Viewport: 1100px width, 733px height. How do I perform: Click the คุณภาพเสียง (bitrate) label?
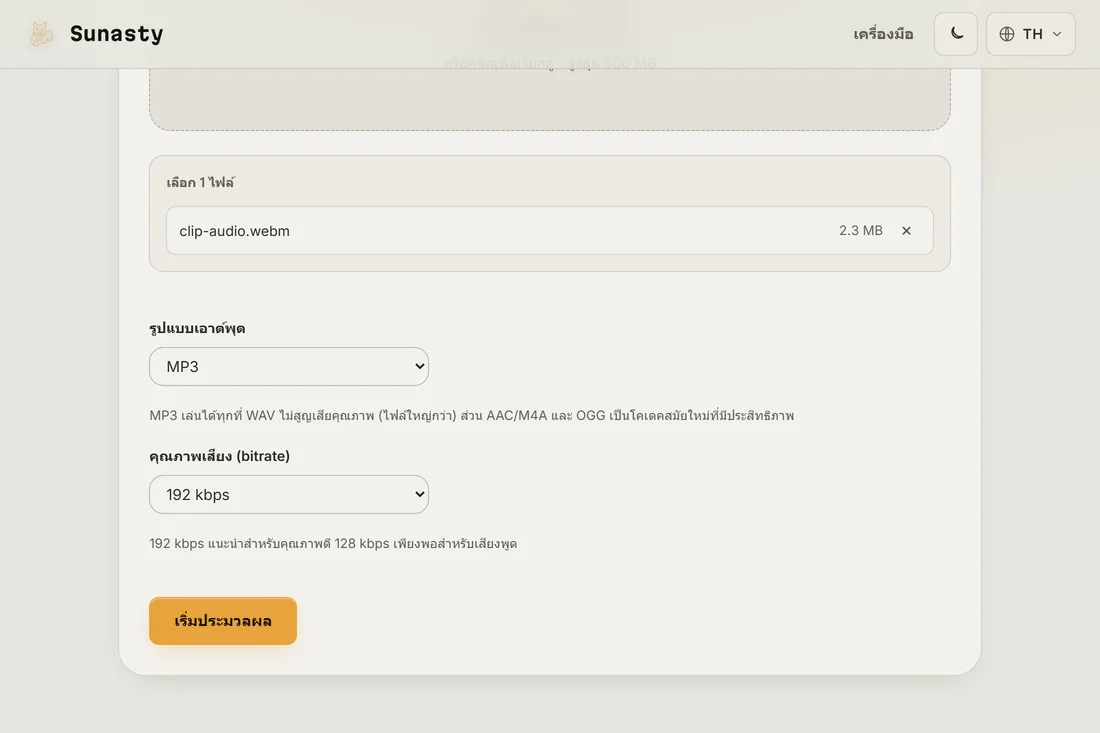(x=220, y=456)
